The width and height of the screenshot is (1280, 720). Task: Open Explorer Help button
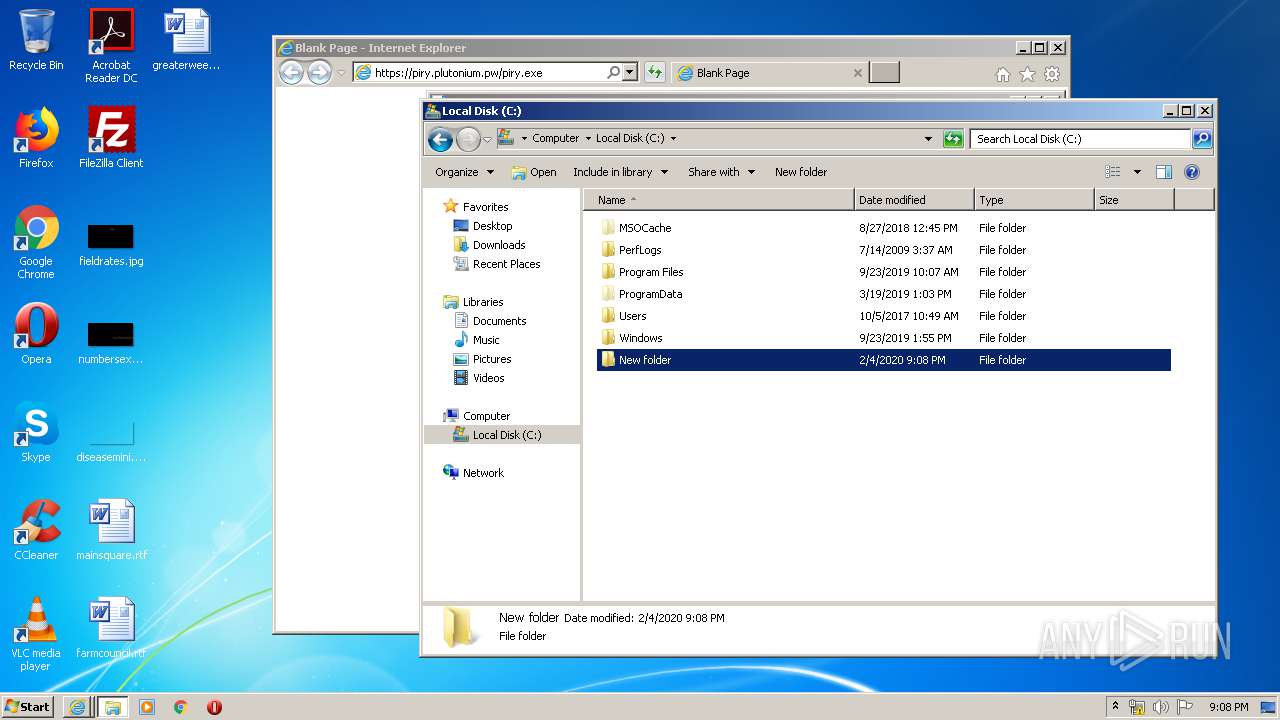1192,172
